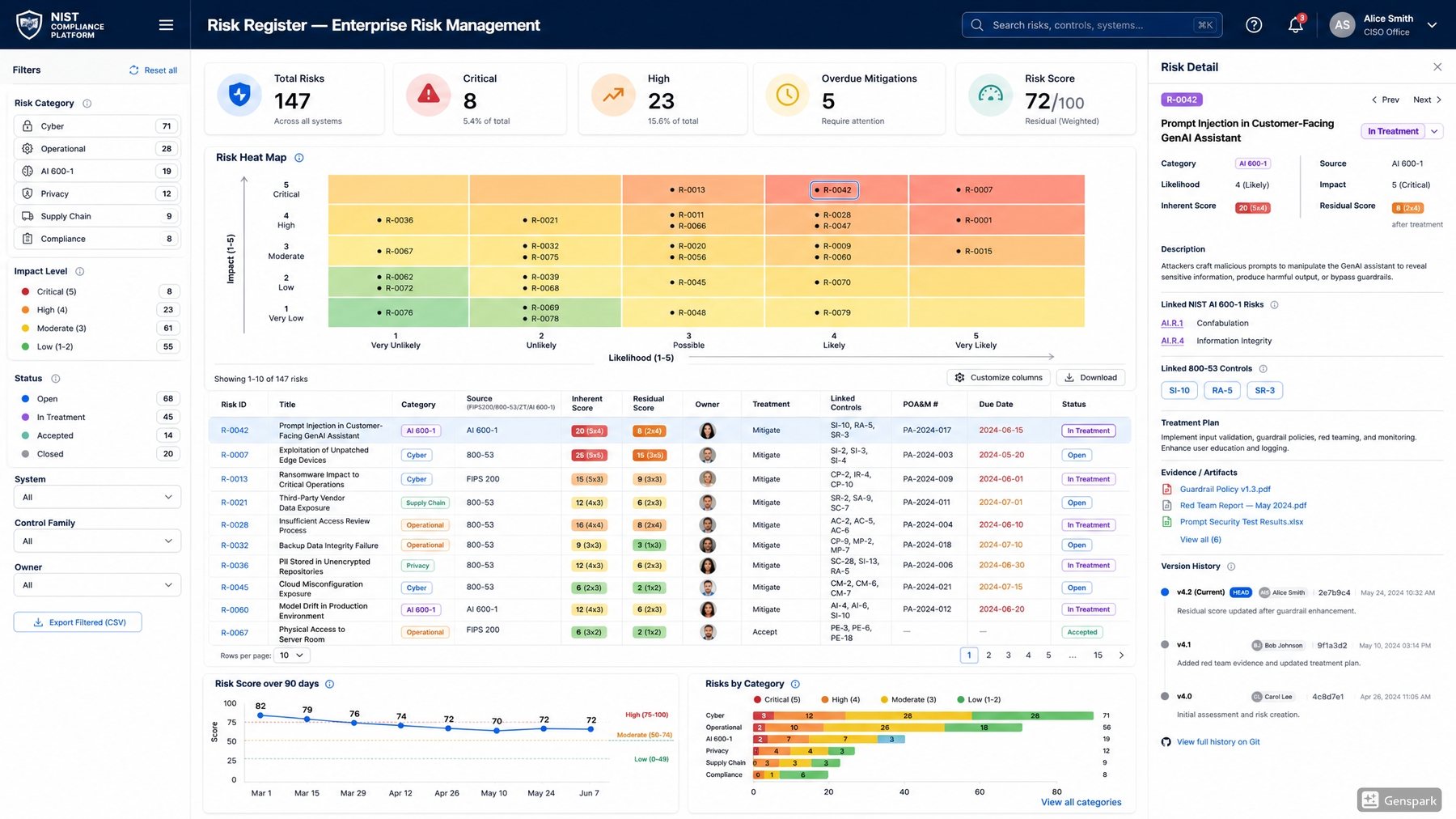This screenshot has width=1456, height=819.
Task: Click the search risks input field
Action: point(1092,25)
